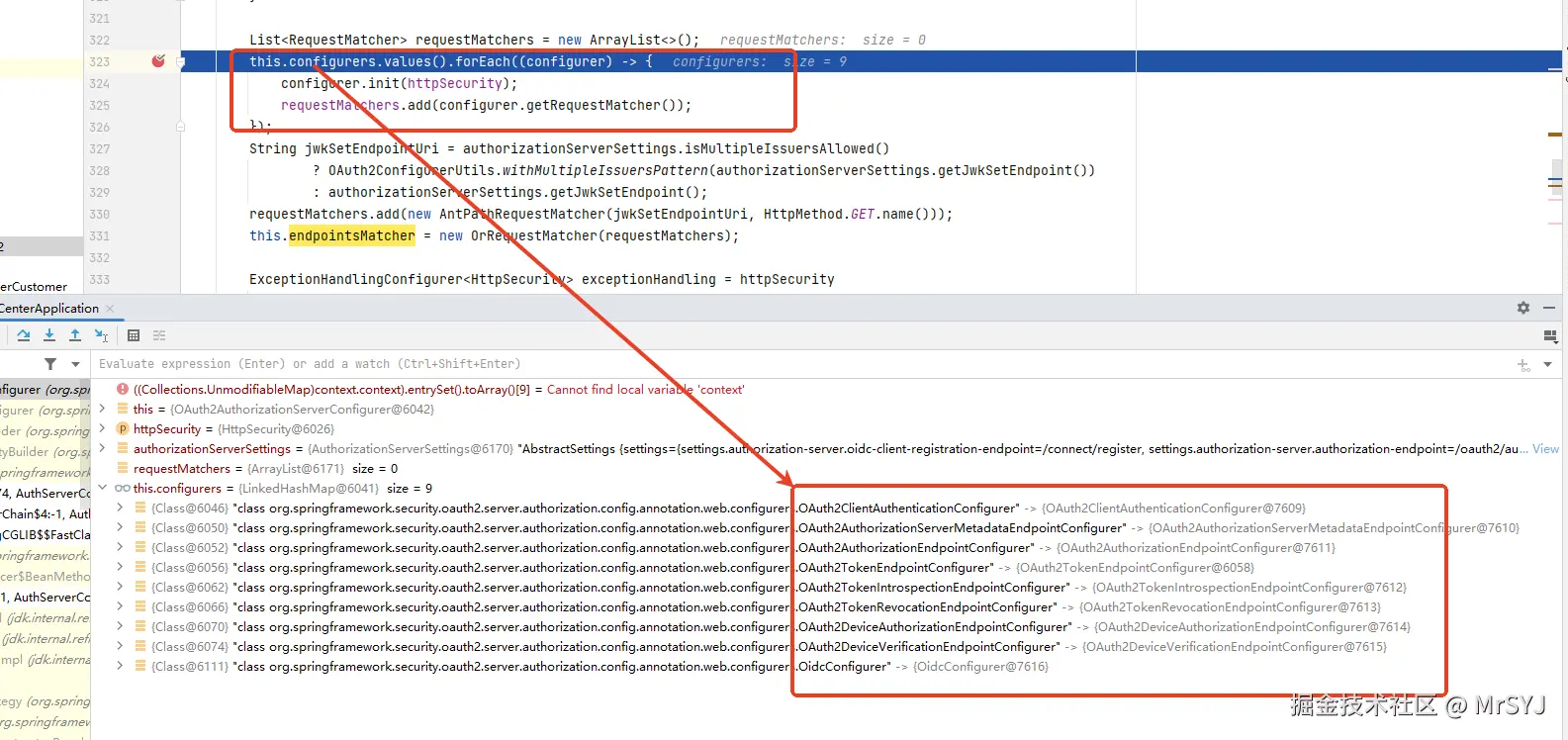The height and width of the screenshot is (740, 1568).
Task: Click the withMultipleIssuersPattern method call
Action: pyautogui.click(x=605, y=170)
